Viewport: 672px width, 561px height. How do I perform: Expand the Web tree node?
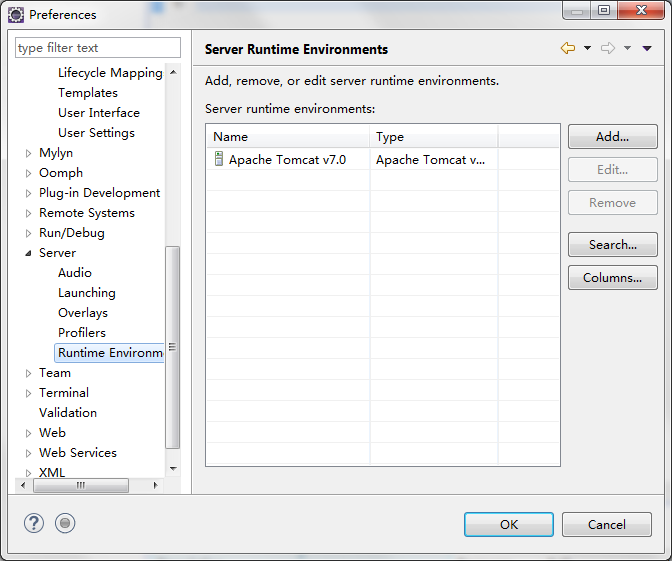click(28, 433)
